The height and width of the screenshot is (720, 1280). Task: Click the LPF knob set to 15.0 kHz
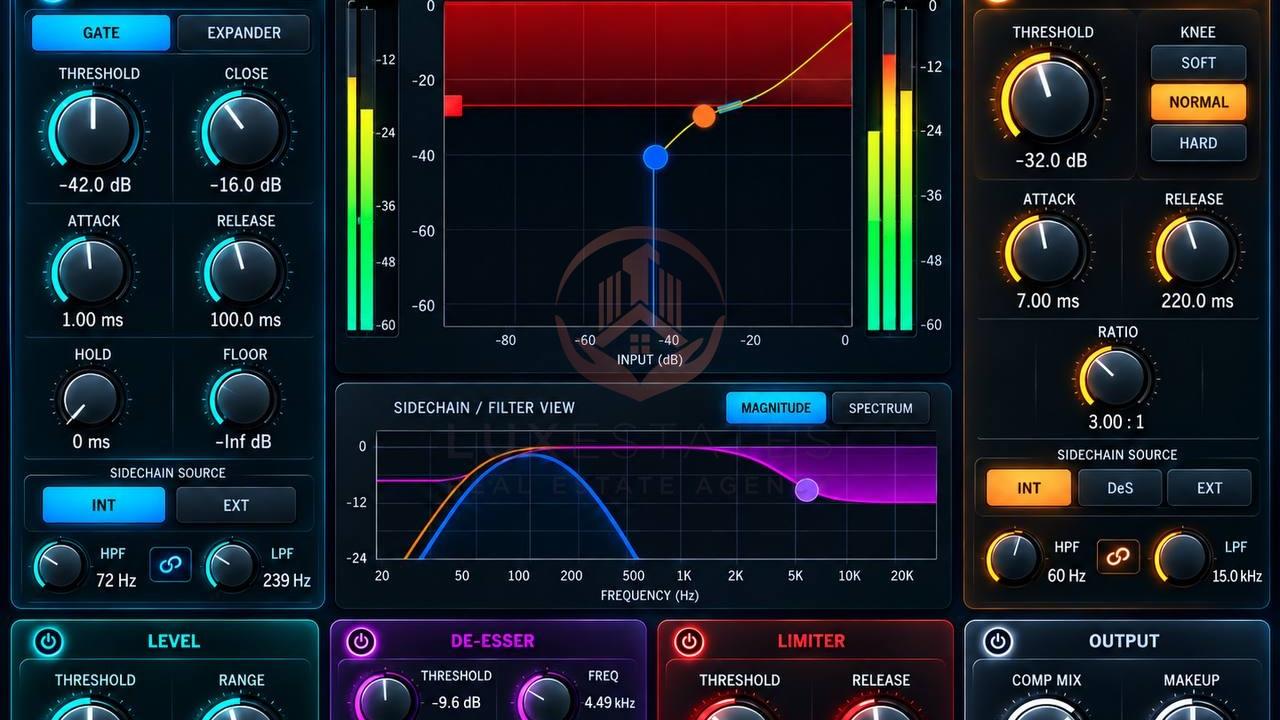click(x=1181, y=558)
